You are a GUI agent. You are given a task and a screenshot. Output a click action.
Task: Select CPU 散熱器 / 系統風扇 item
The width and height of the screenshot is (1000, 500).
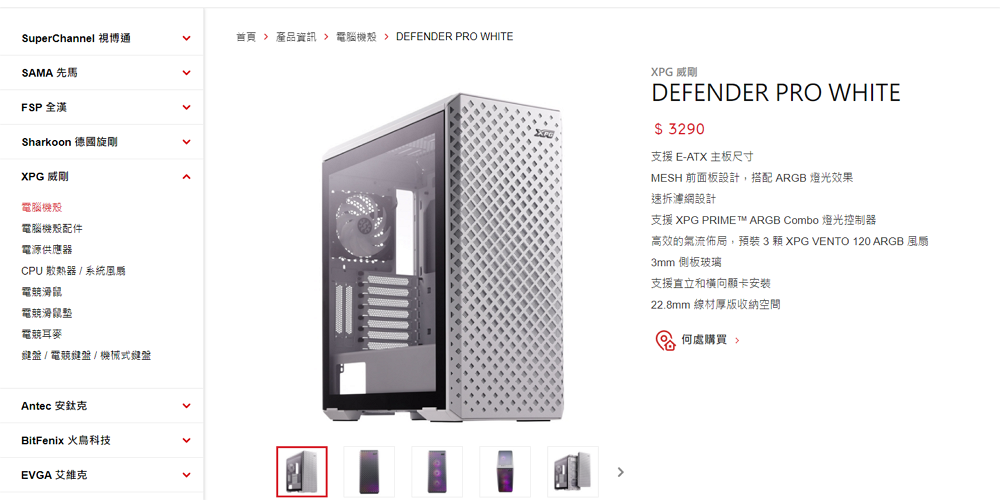pos(73,270)
